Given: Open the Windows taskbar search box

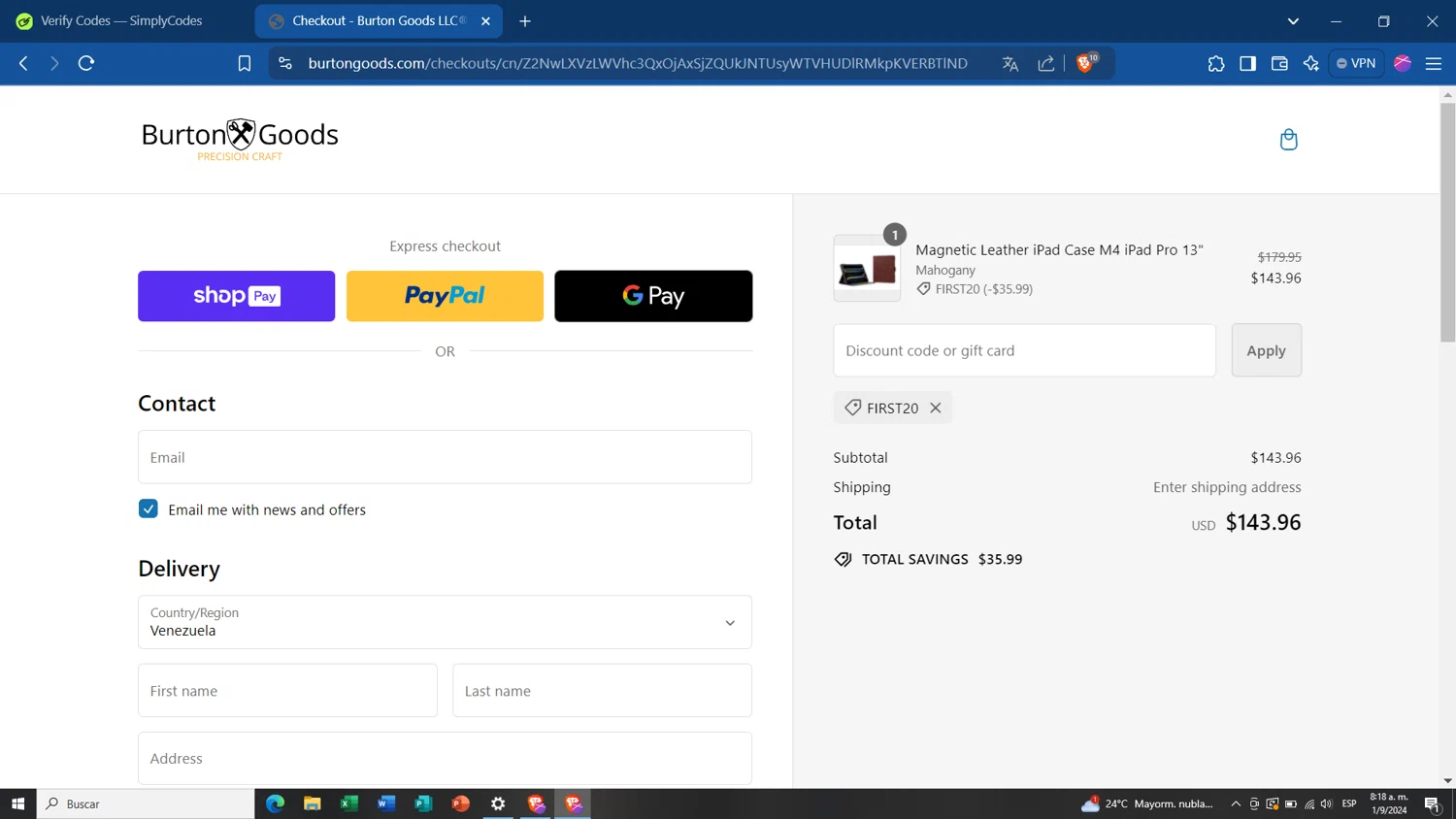Looking at the screenshot, I should pos(146,803).
